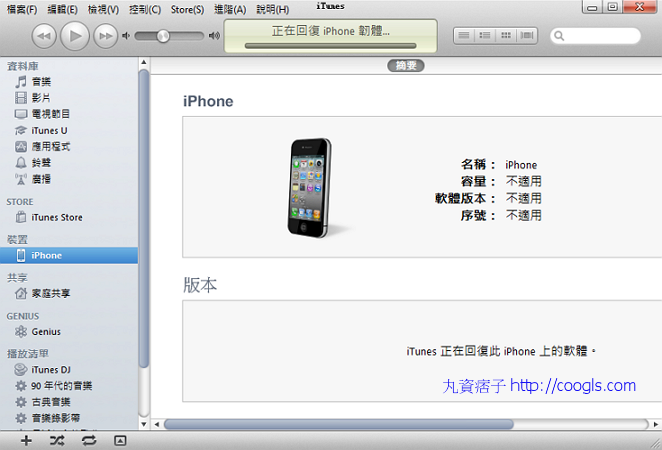This screenshot has width=662, height=450.
Task: Open the 編輯(E) menu
Action: tap(62, 9)
